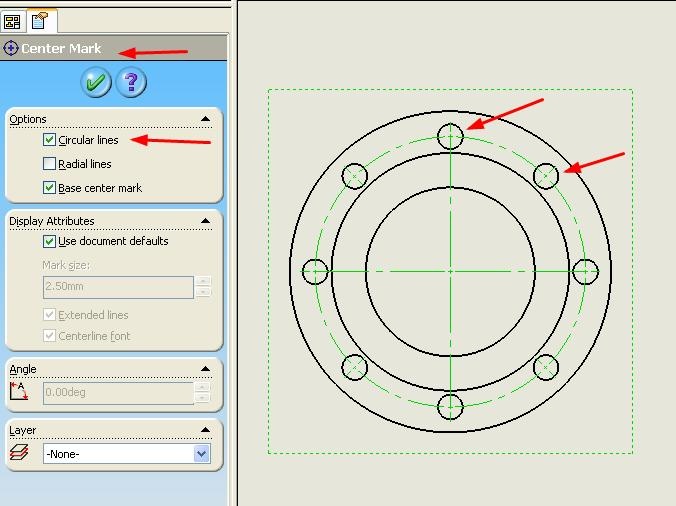This screenshot has height=506, width=676.
Task: Click the Center Mark title icon
Action: click(x=10, y=48)
